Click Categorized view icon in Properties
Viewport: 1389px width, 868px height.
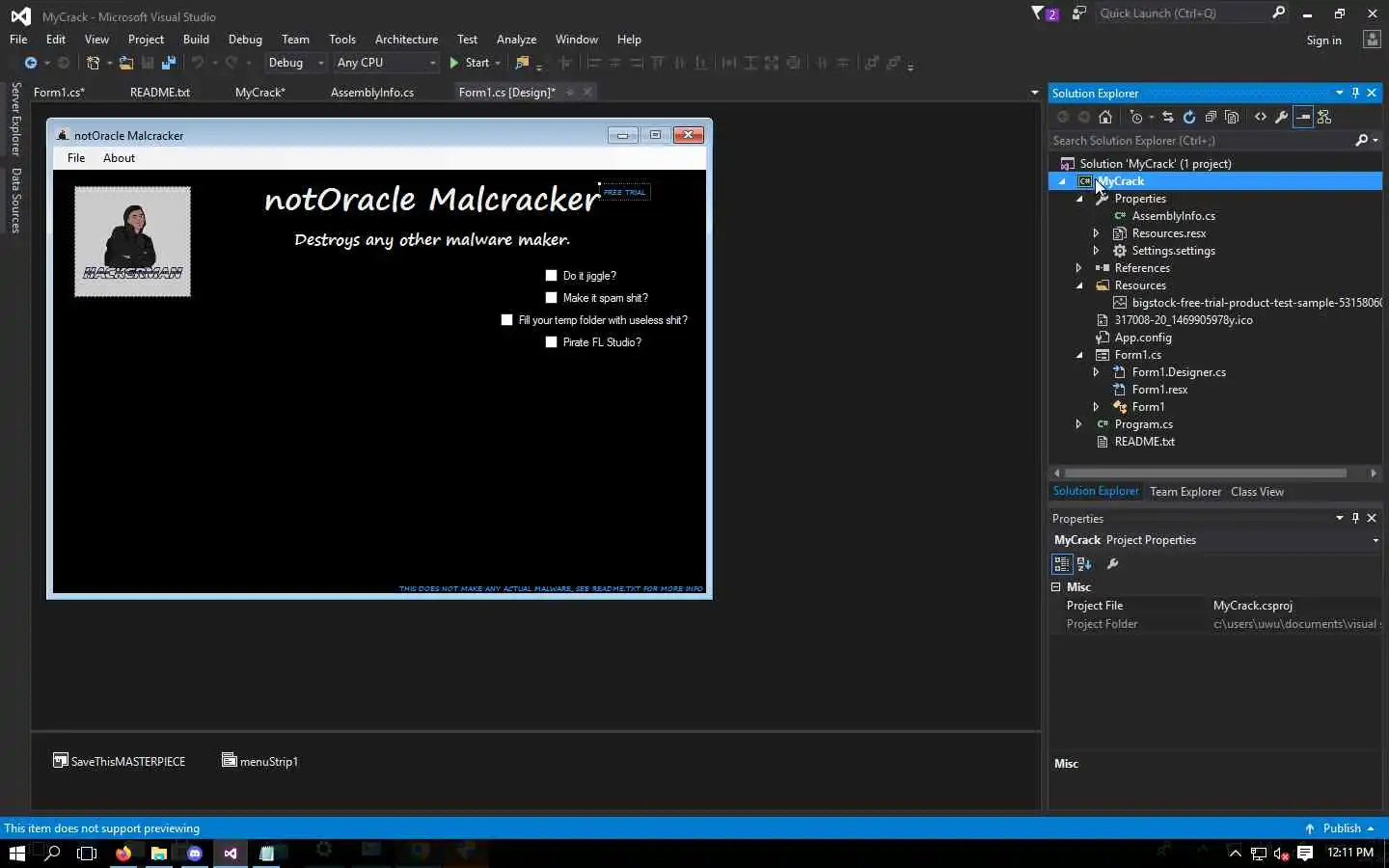coord(1062,564)
